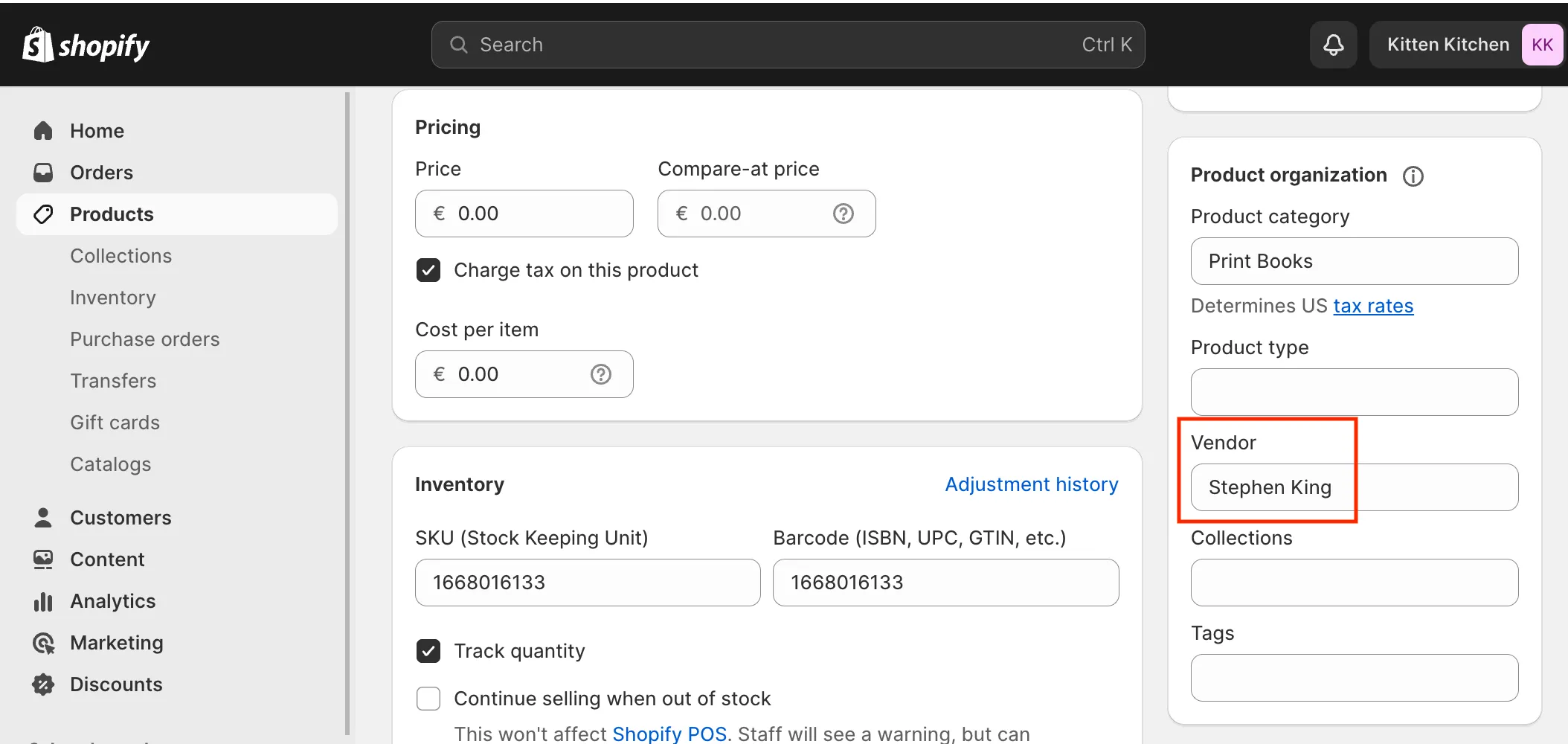The width and height of the screenshot is (1568, 744).
Task: Open the Discounts icon in sidebar
Action: tap(43, 684)
